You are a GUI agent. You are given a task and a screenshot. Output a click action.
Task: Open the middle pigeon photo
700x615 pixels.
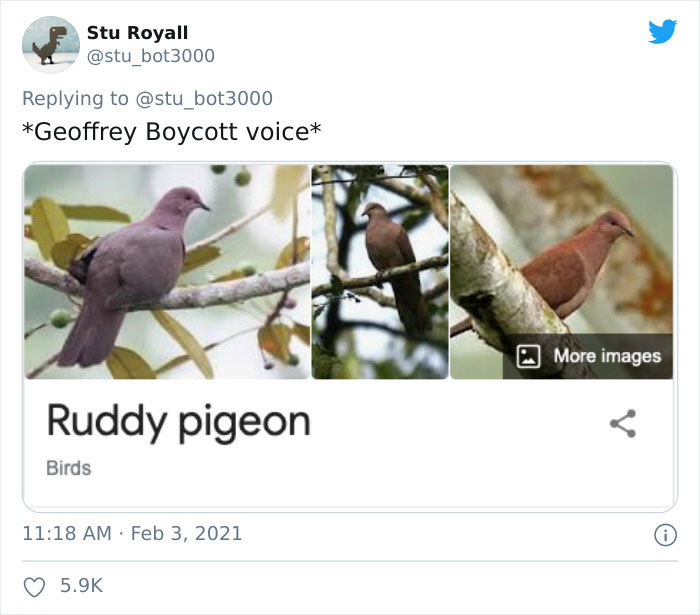380,272
